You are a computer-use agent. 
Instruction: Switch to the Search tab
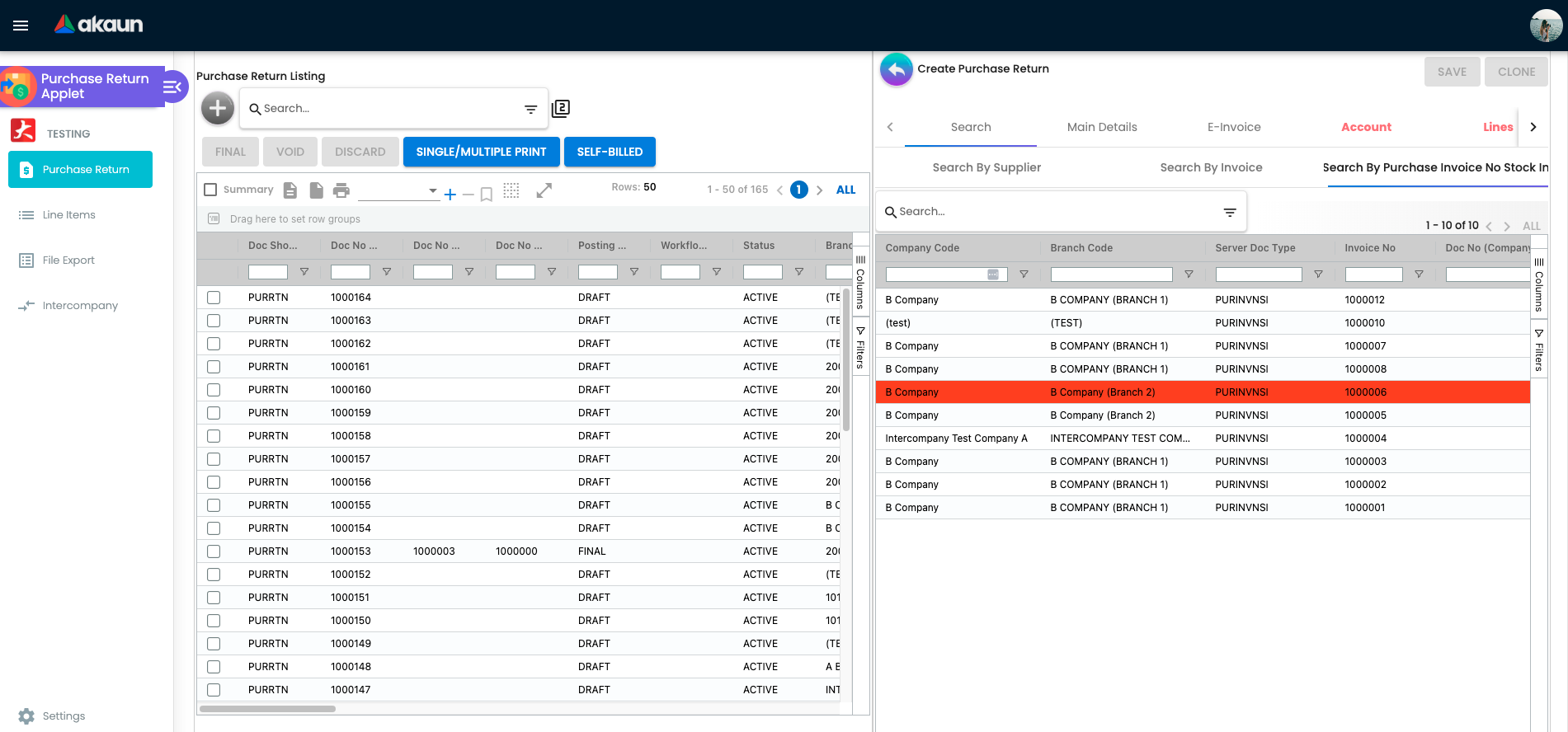[x=971, y=127]
